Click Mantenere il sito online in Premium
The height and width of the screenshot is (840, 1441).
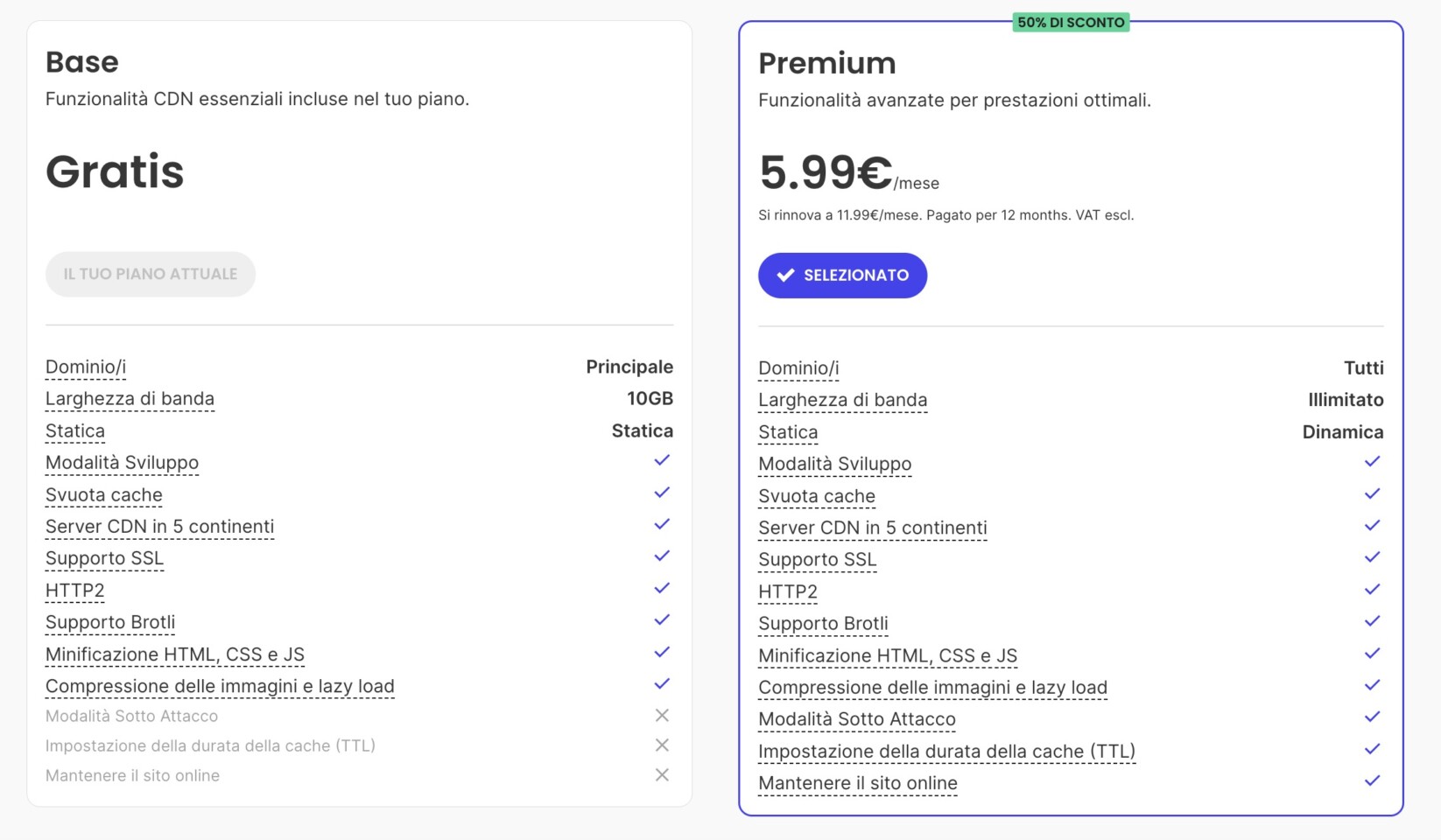coord(858,783)
